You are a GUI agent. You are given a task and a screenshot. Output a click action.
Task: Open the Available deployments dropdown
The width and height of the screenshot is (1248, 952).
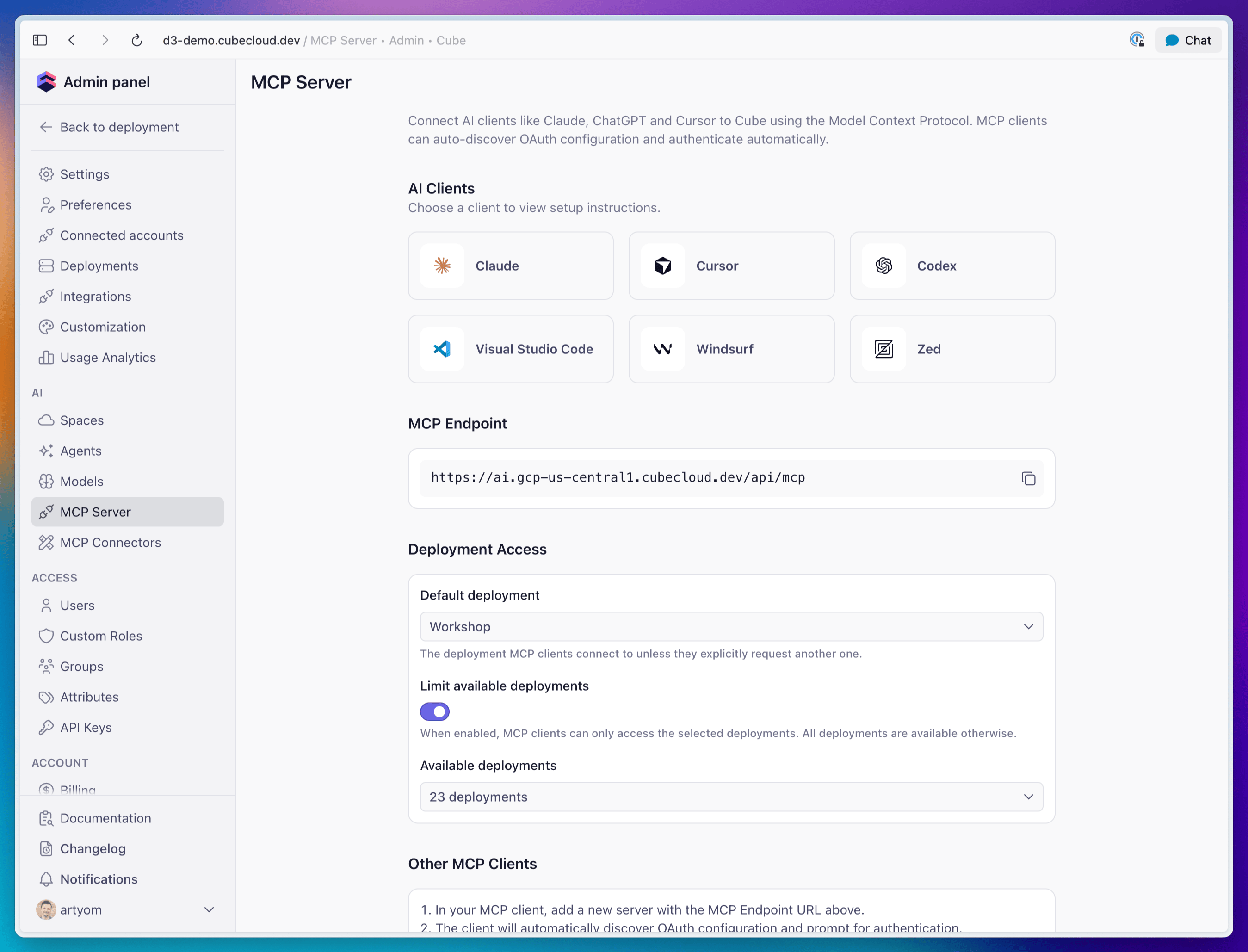click(x=731, y=797)
